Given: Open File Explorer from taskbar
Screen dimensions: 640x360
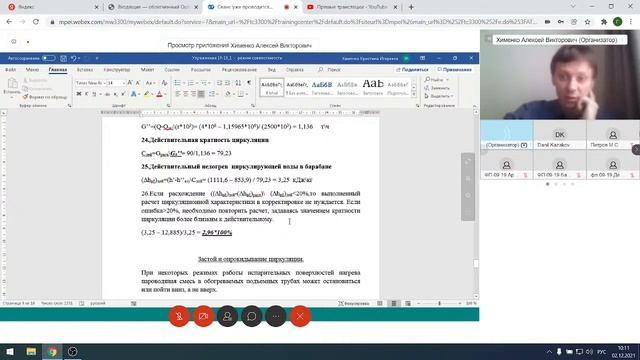Looking at the screenshot, I should tap(31, 351).
